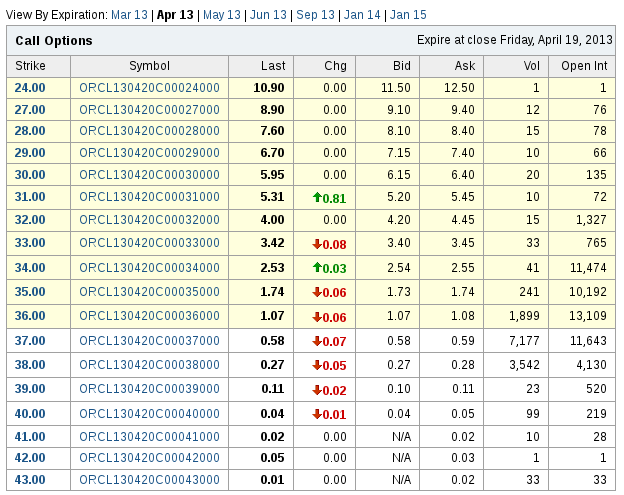
Task: Click the red down arrow beside 0.08
Action: click(x=317, y=244)
